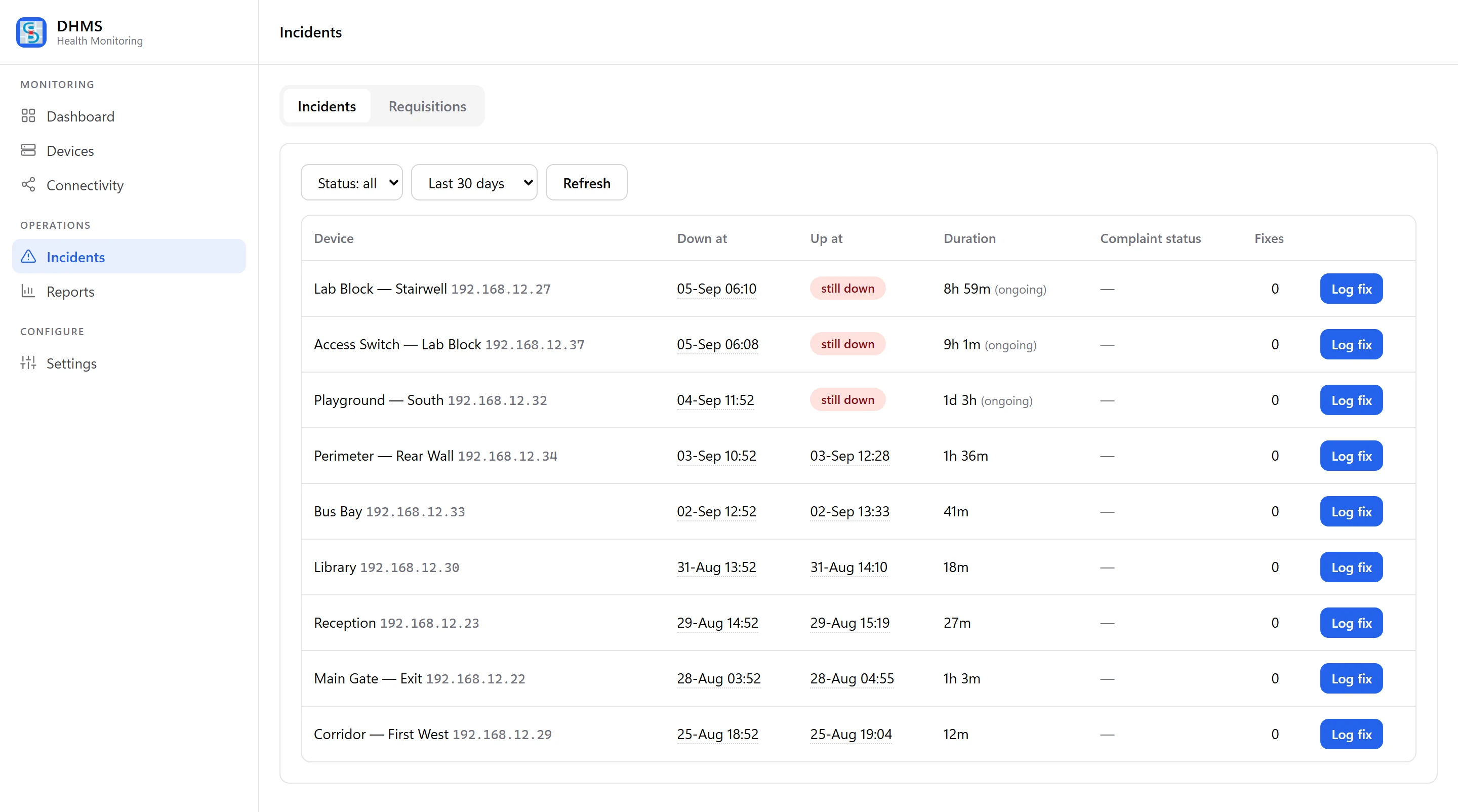Click the Device column header
This screenshot has width=1458, height=812.
(334, 238)
